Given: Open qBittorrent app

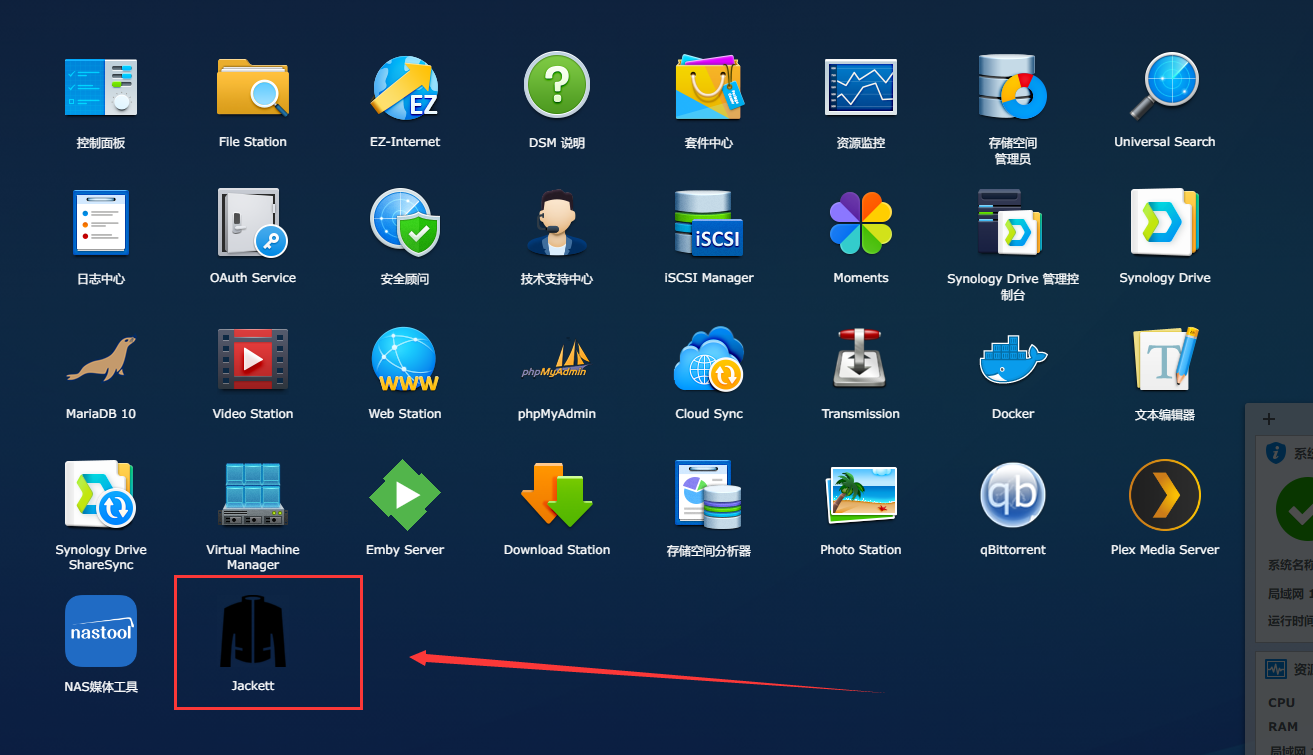Looking at the screenshot, I should 1012,496.
